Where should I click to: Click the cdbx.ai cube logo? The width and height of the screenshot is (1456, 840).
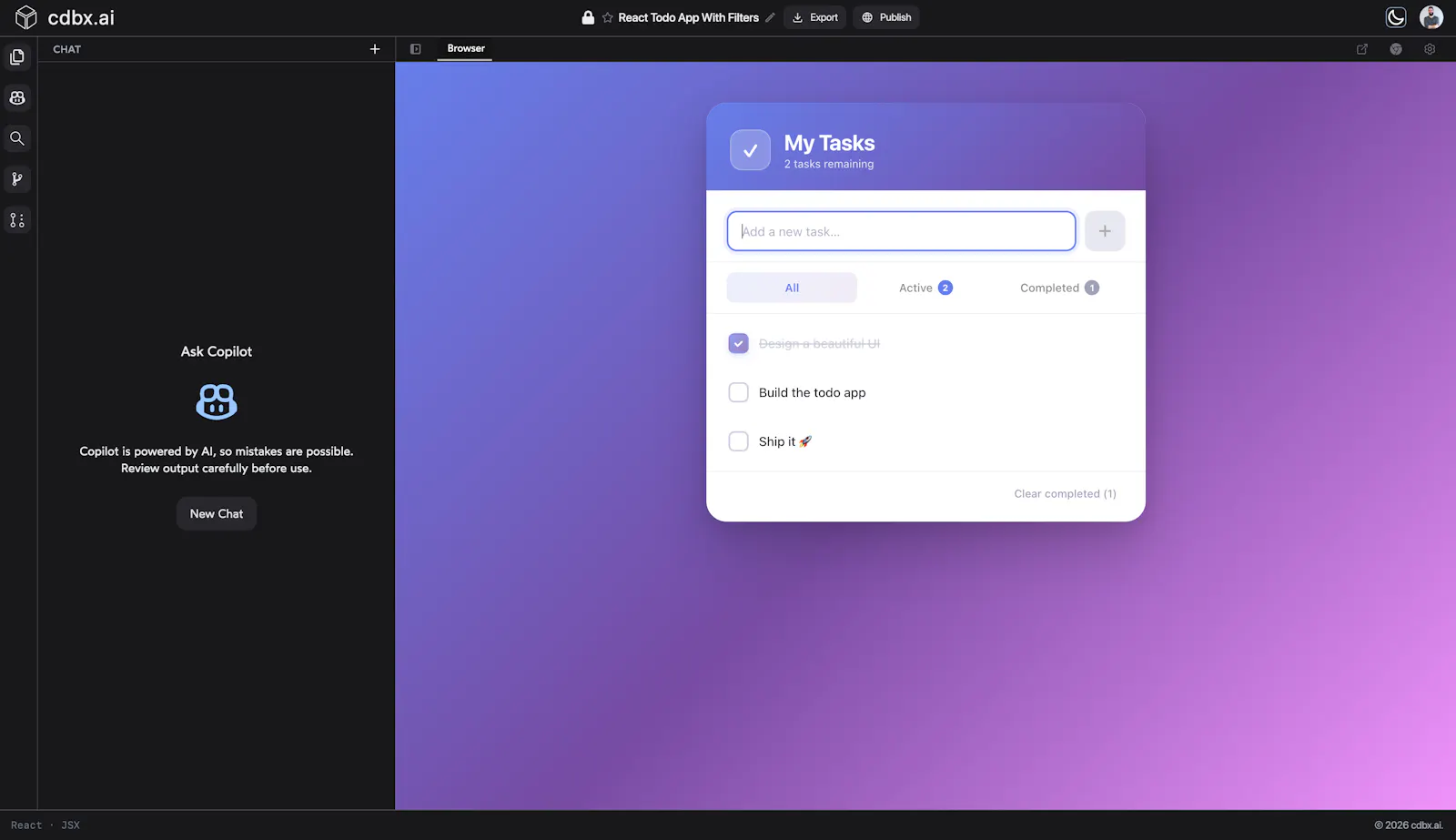pos(26,17)
